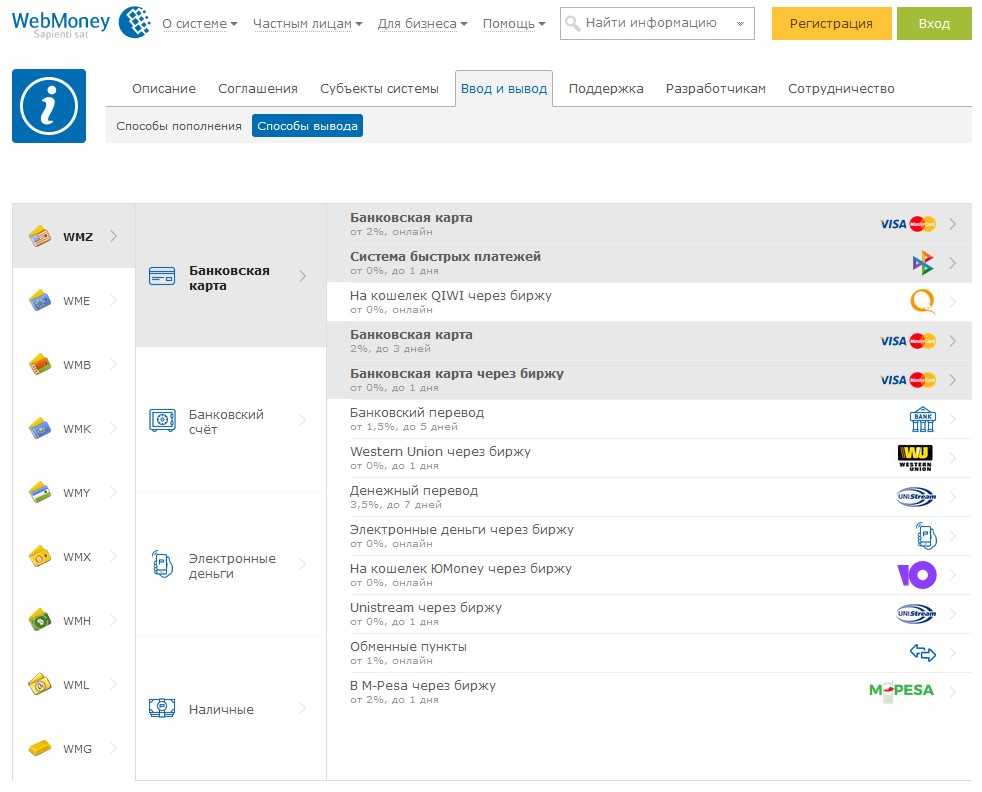Viewport: 982px width, 792px height.
Task: Select the WMG gold bar icon
Action: (x=40, y=748)
